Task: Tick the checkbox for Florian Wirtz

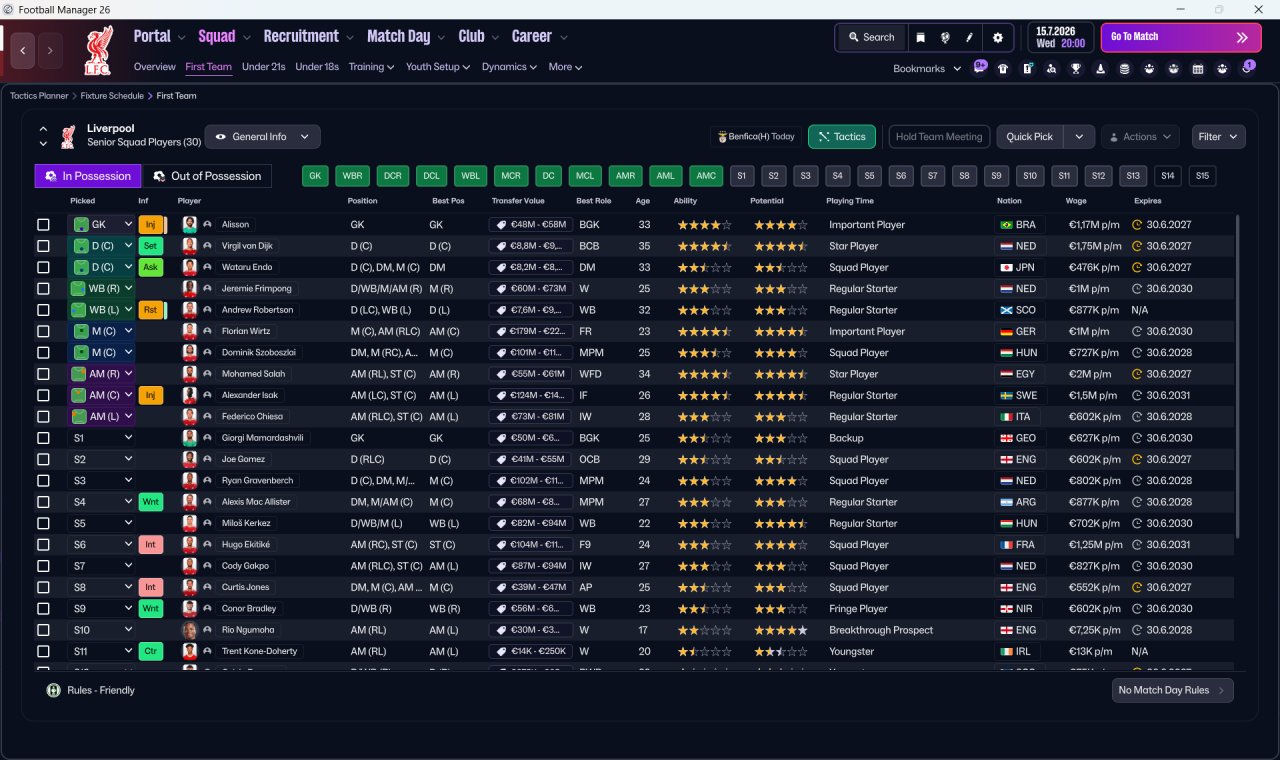Action: (43, 331)
